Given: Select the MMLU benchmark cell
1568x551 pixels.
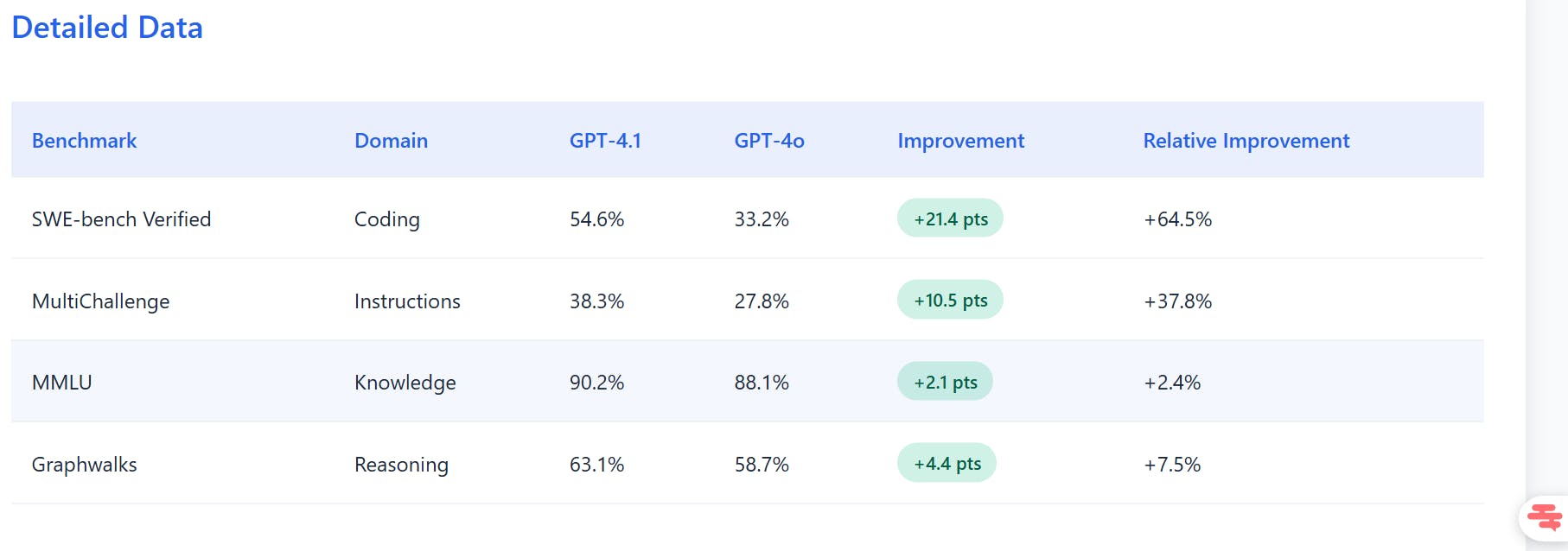Looking at the screenshot, I should (61, 383).
